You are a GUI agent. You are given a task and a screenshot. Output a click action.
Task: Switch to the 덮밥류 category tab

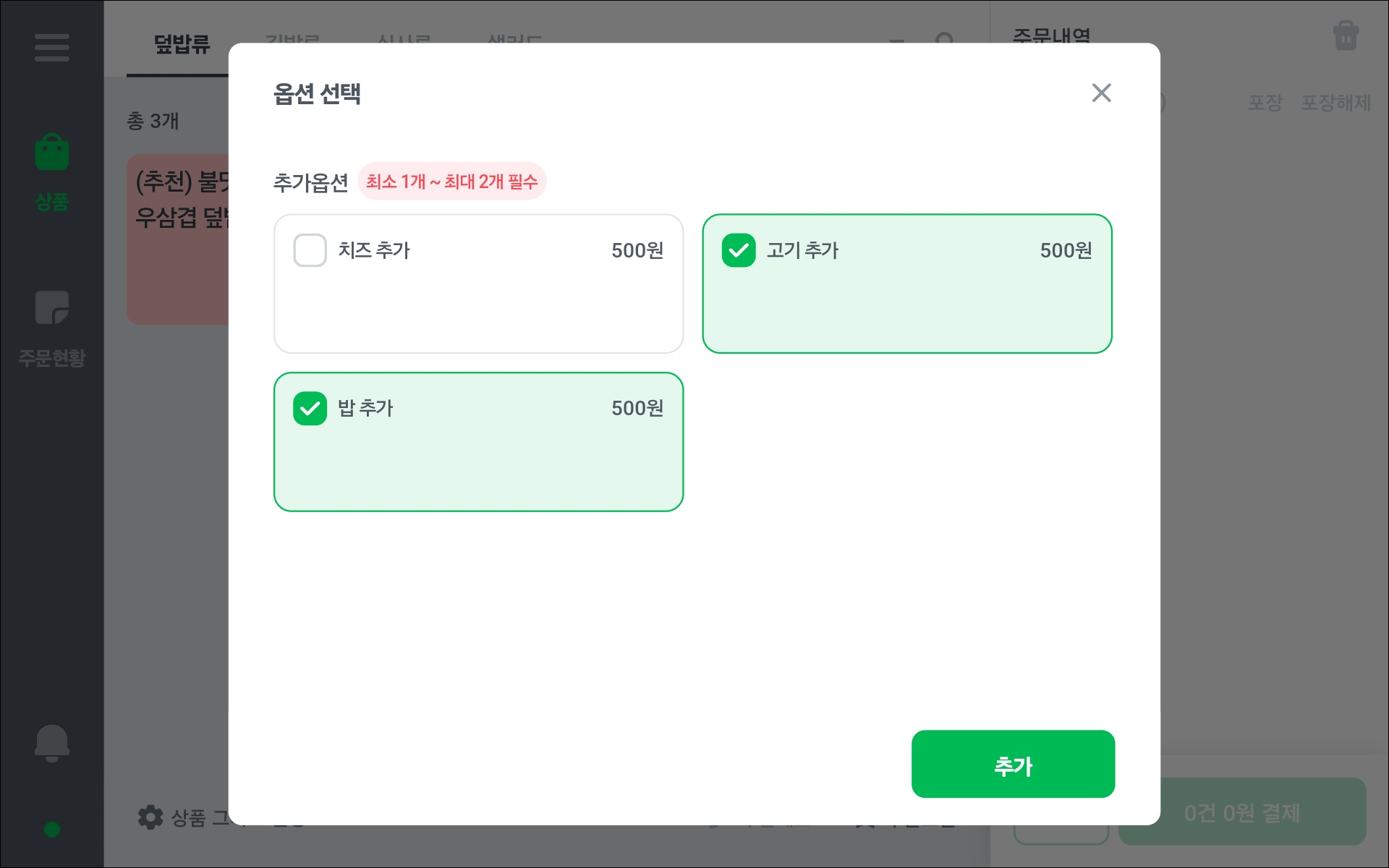click(182, 45)
